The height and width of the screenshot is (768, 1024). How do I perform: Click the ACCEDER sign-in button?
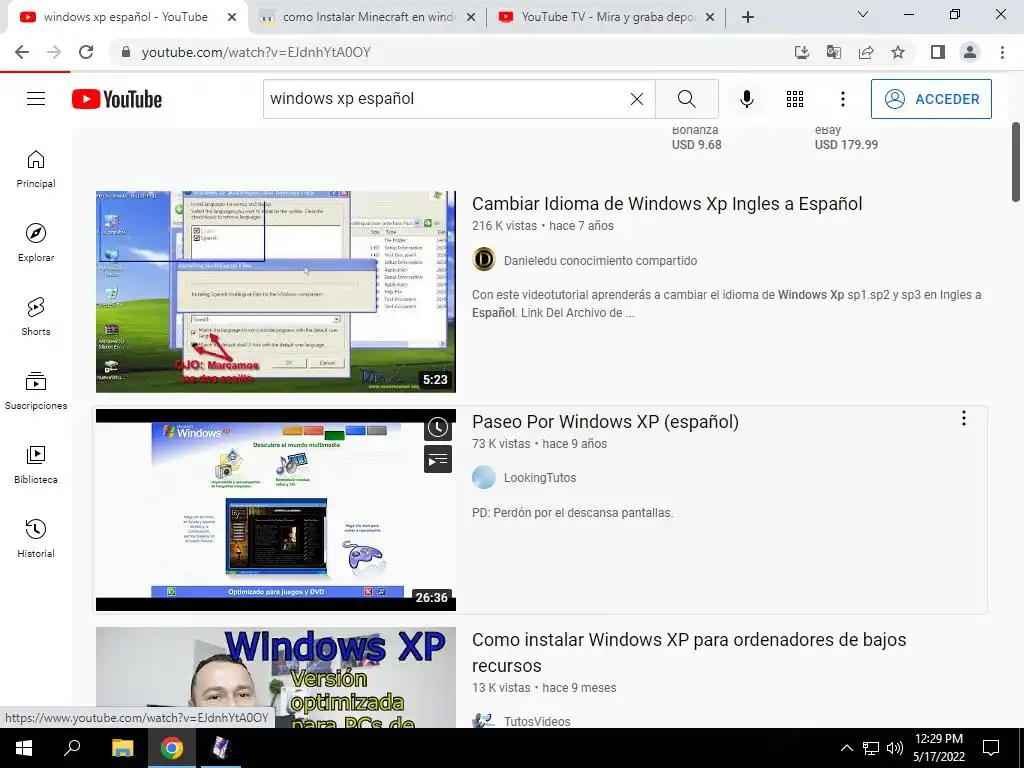[931, 99]
